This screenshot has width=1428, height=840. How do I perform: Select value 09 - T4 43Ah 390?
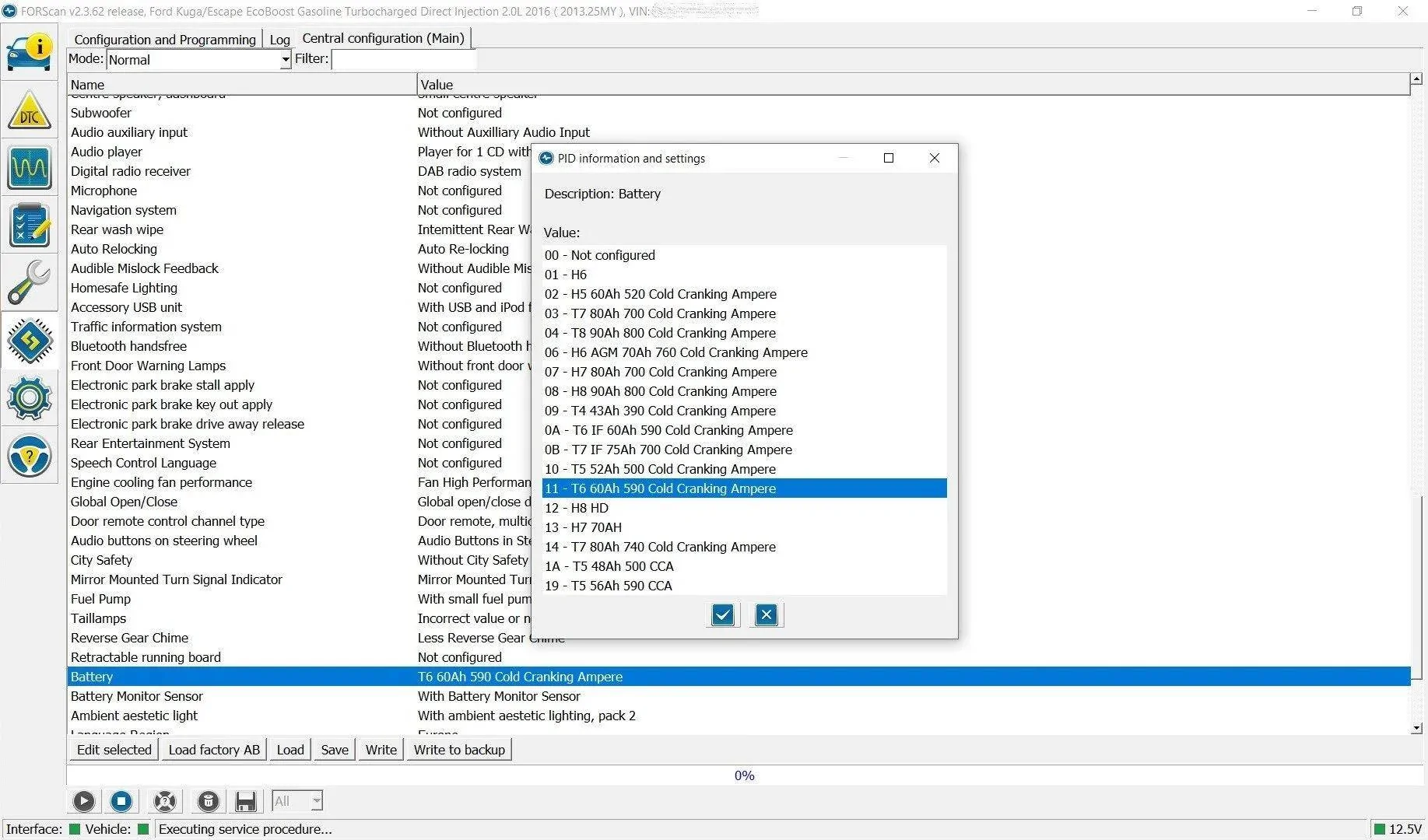click(744, 411)
